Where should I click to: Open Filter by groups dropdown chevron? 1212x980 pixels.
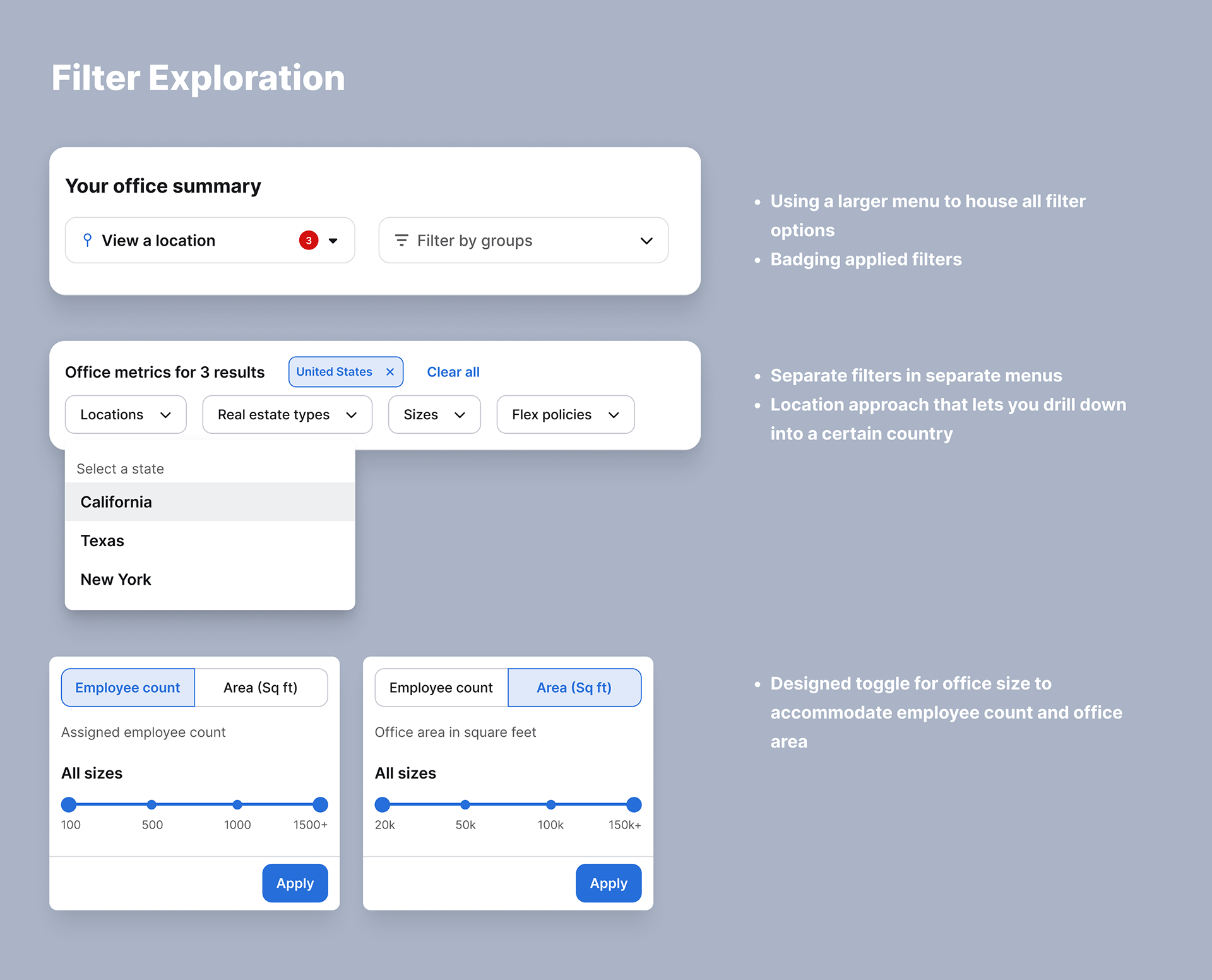[x=646, y=241]
